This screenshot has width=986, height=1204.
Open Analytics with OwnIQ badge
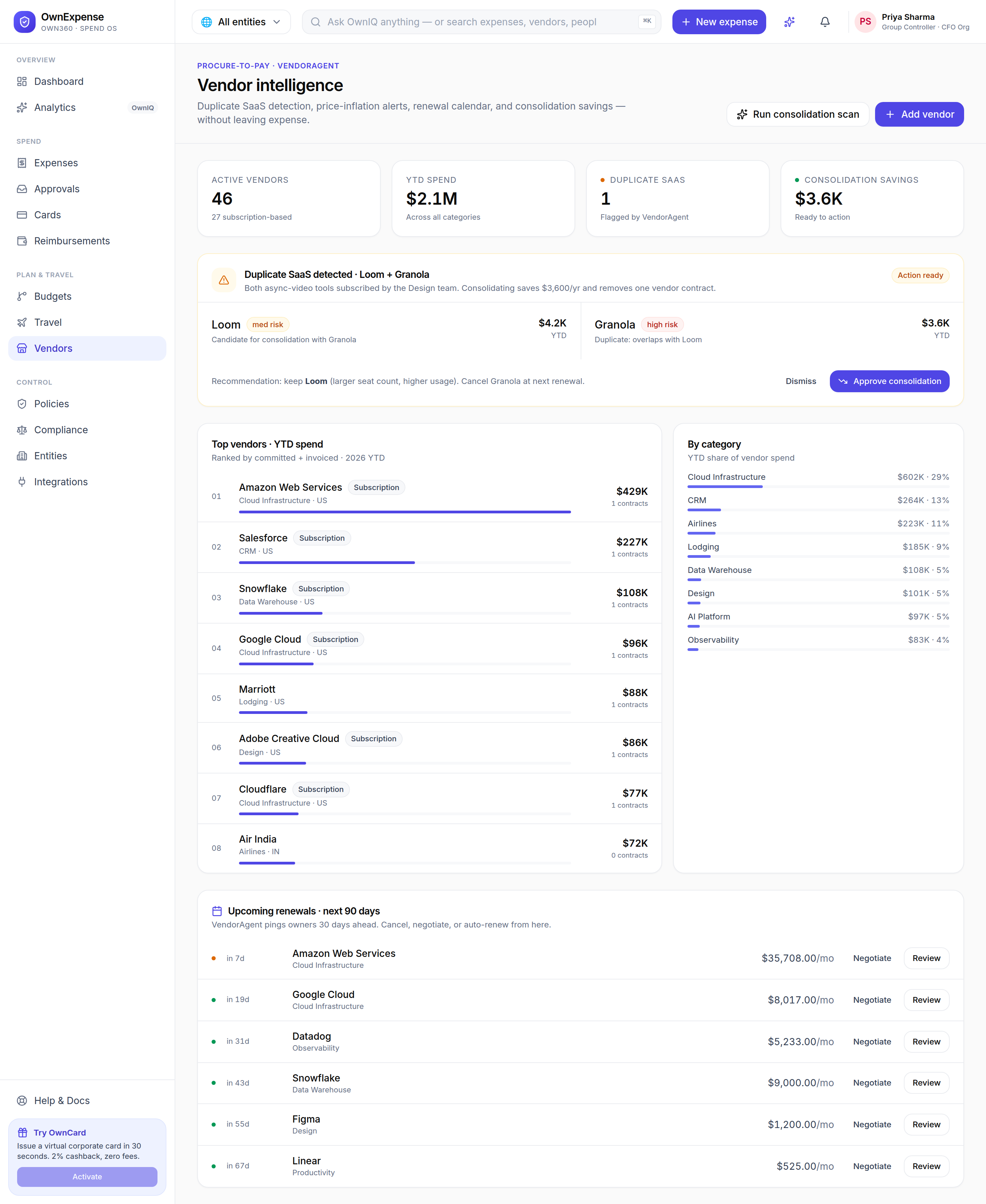point(87,107)
